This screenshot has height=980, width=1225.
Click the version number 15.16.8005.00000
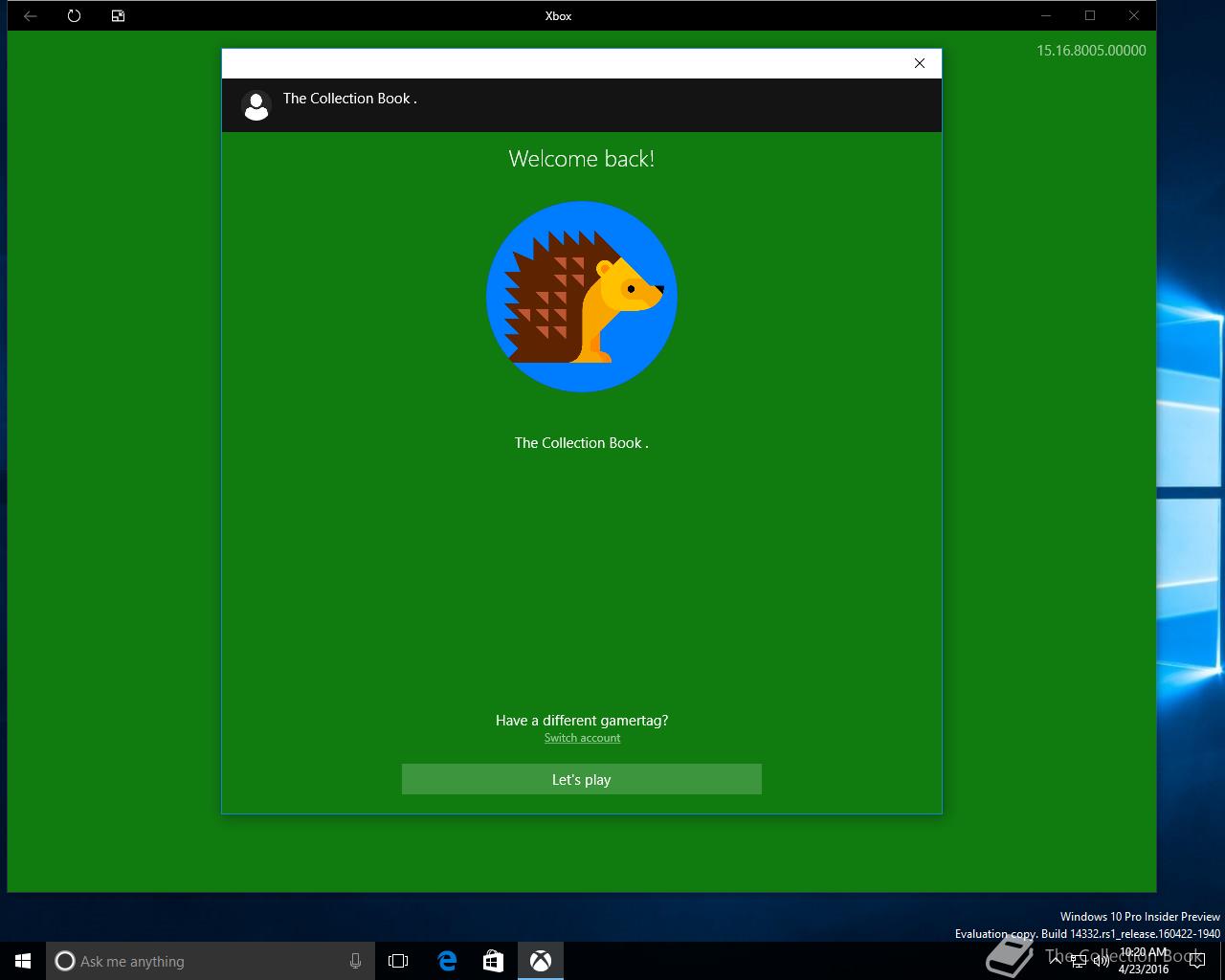[x=1091, y=51]
